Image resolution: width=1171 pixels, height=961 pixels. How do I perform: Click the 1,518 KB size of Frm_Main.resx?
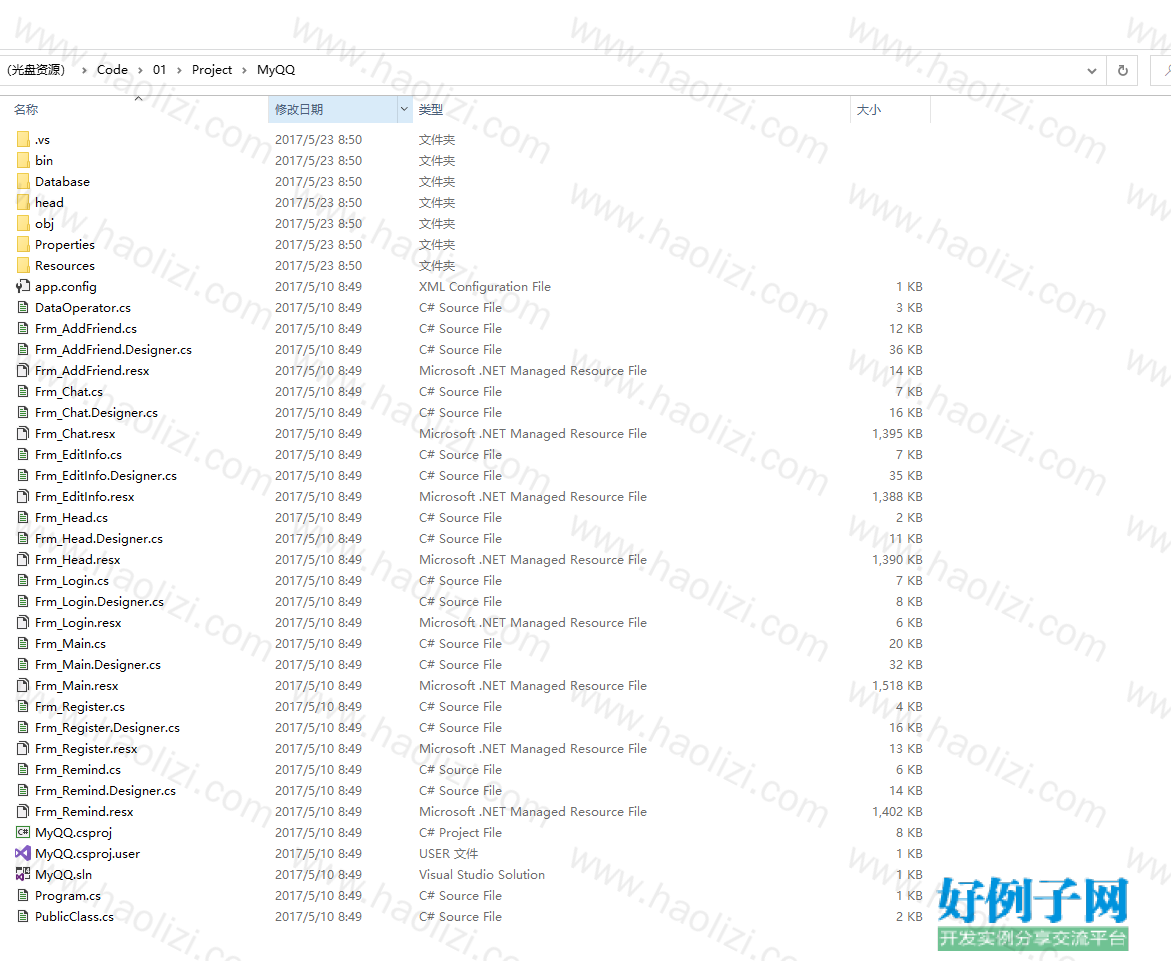[x=898, y=685]
